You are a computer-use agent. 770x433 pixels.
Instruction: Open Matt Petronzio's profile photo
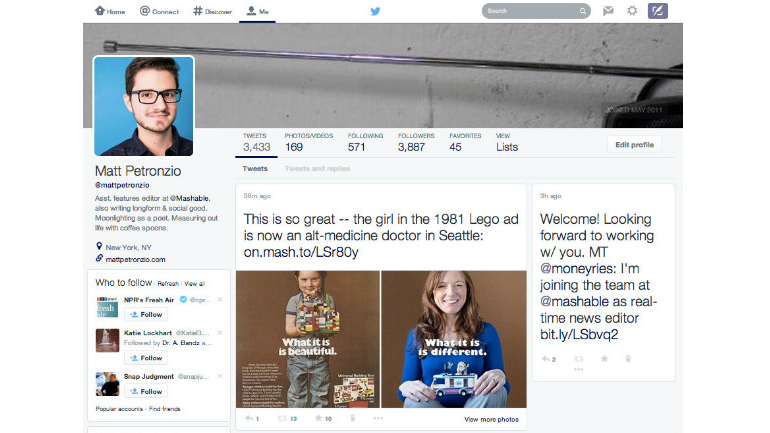click(x=144, y=105)
